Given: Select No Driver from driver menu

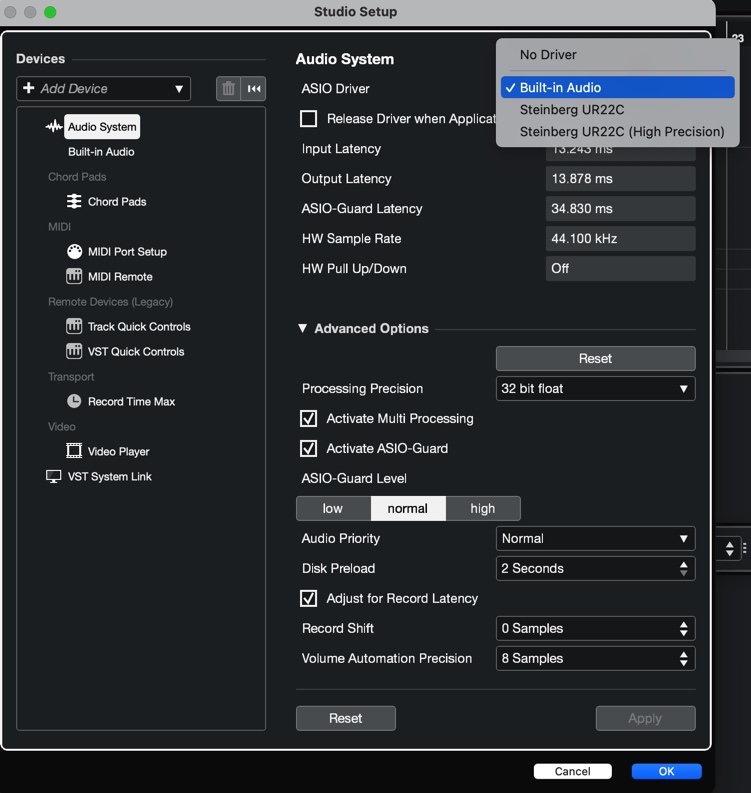Looking at the screenshot, I should coord(617,55).
